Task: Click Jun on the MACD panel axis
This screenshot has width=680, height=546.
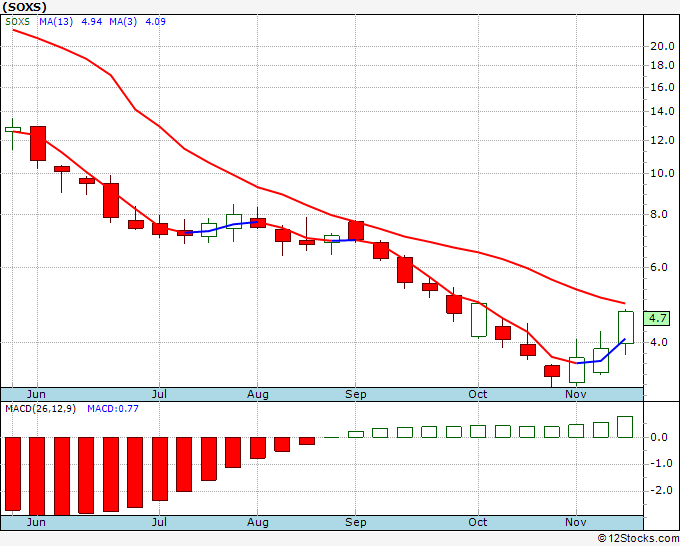Action: point(36,522)
